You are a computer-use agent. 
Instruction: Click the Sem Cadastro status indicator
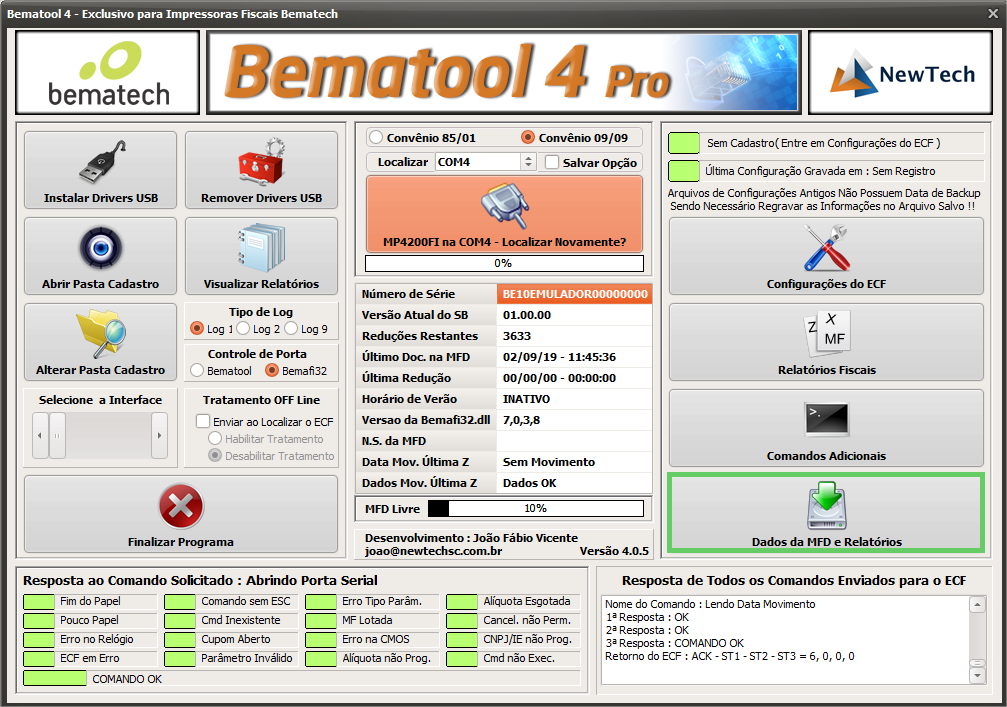pyautogui.click(x=684, y=143)
